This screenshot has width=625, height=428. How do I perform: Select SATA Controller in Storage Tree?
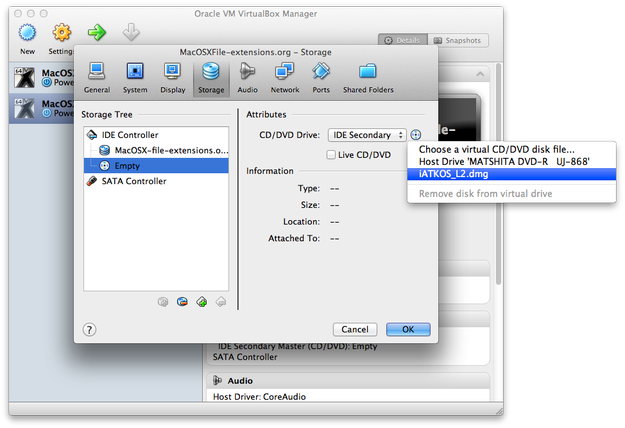point(156,181)
